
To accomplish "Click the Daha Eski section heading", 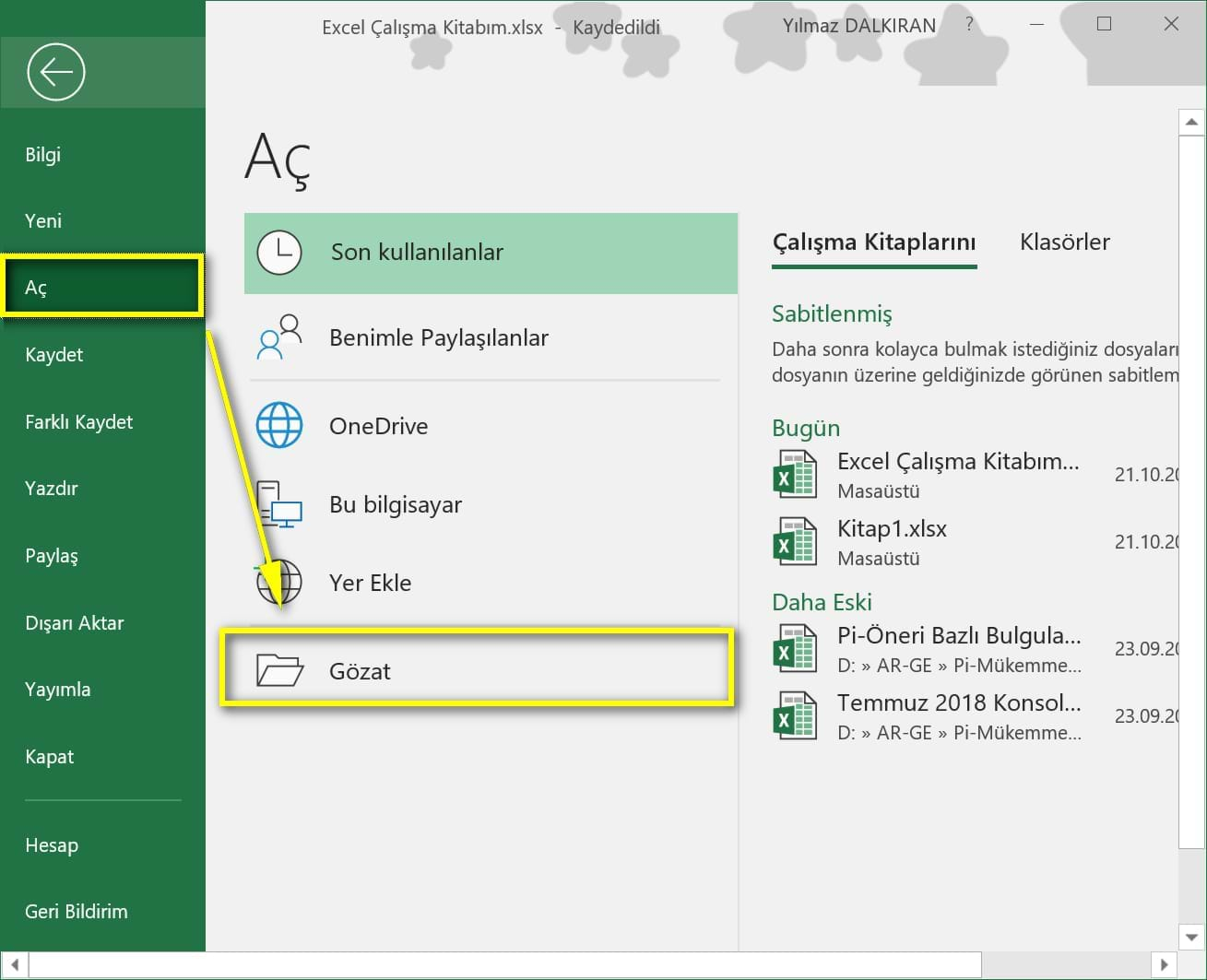I will point(822,603).
